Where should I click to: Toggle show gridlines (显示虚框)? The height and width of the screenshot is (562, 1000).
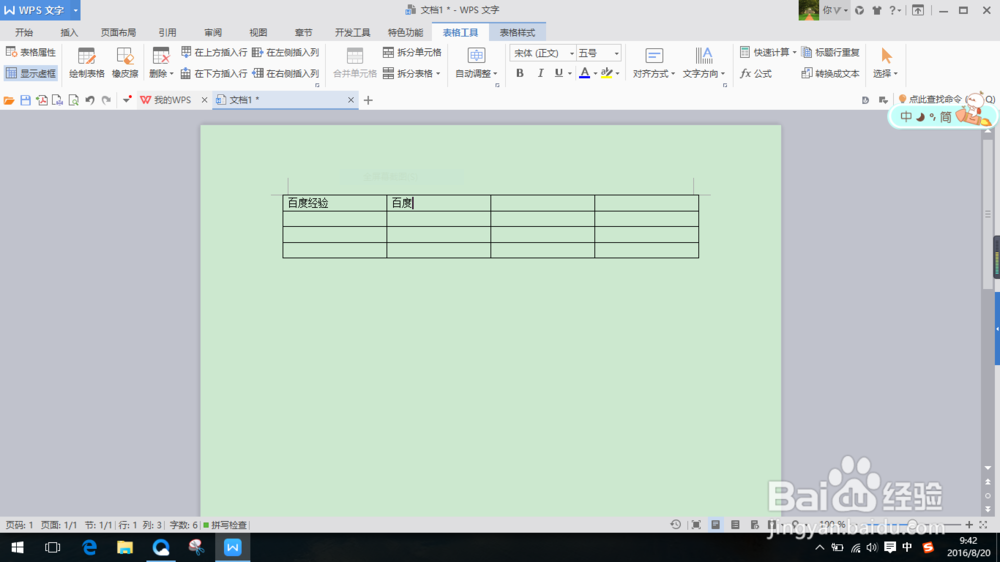point(31,73)
